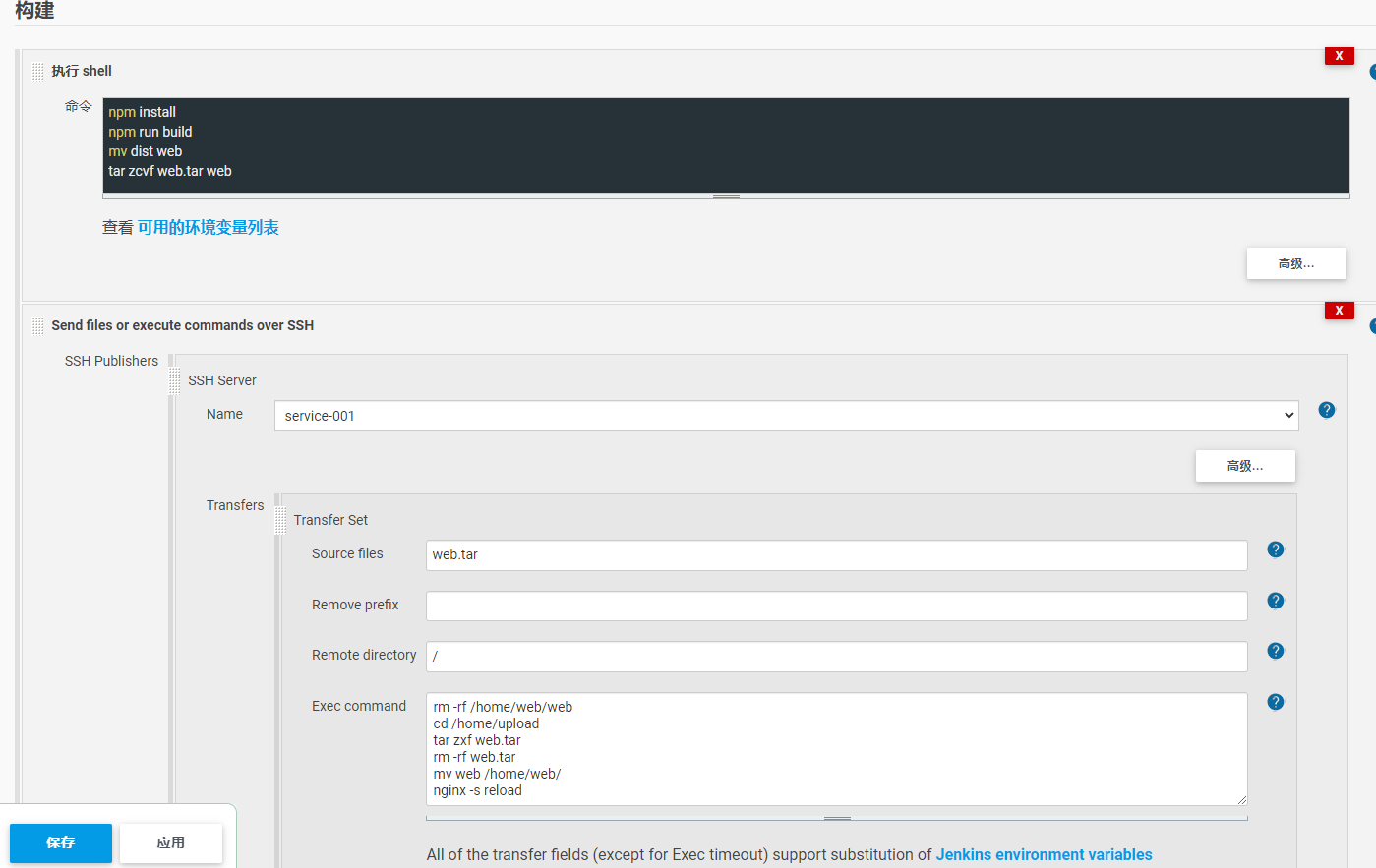Screen dimensions: 1376x868
Task: Open help for Remove prefix field
Action: click(x=1275, y=601)
